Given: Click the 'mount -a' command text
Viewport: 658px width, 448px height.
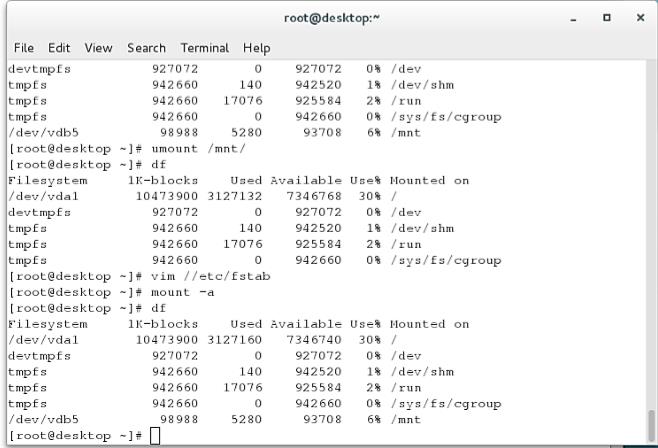Looking at the screenshot, I should coord(183,292).
